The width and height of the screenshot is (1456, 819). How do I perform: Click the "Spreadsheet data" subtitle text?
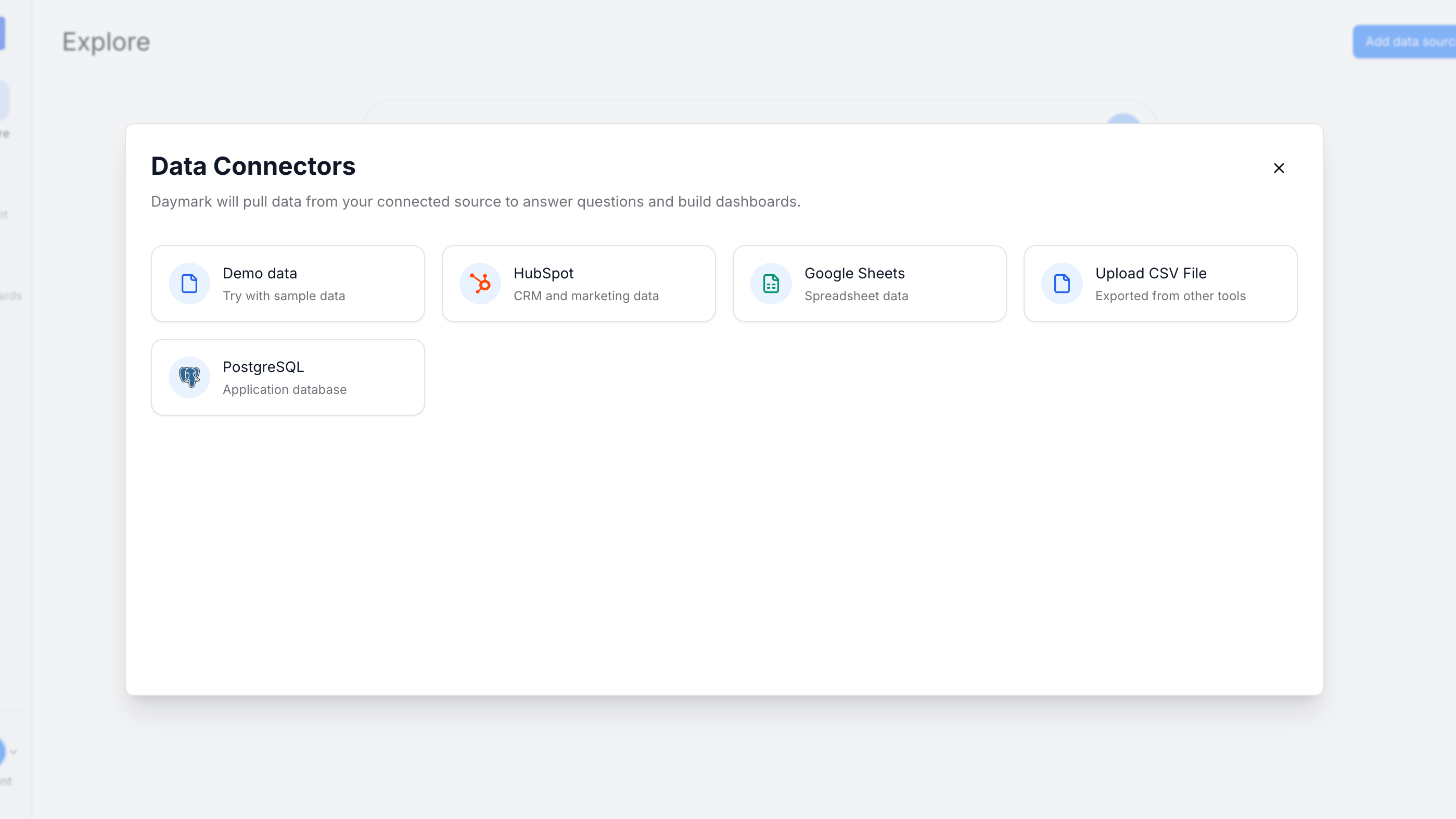point(855,296)
